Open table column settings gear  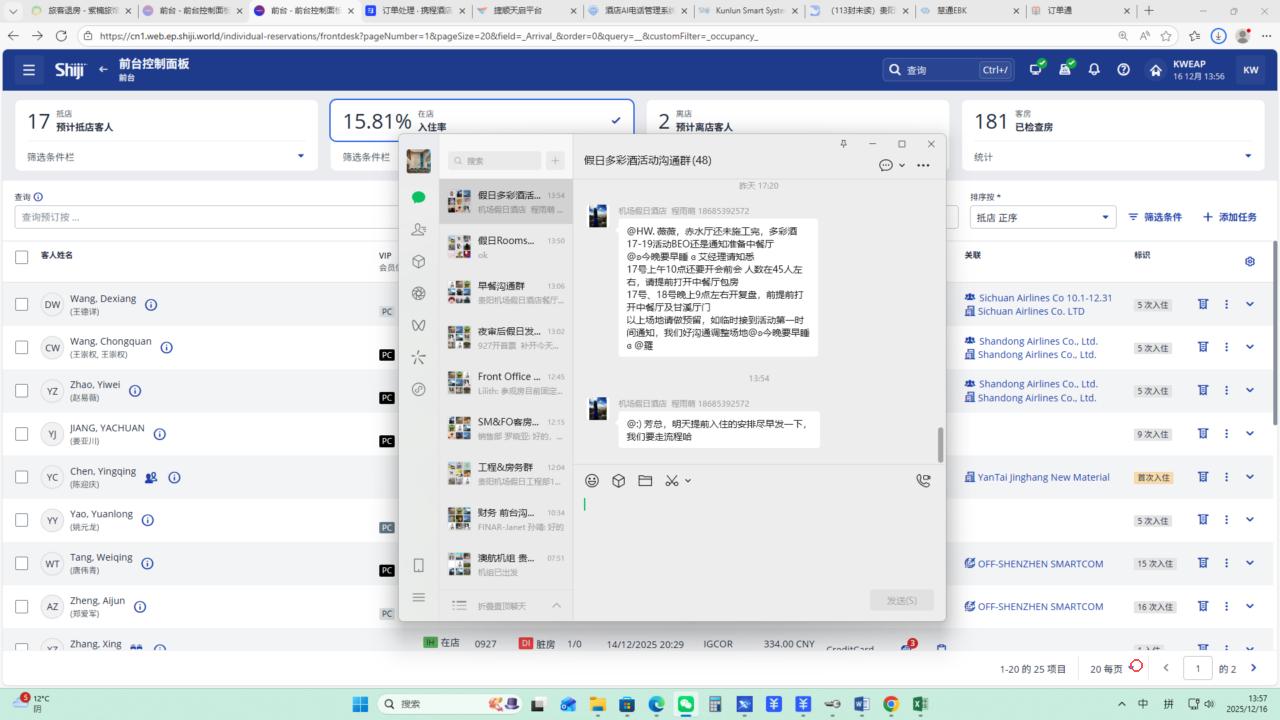pos(1249,261)
